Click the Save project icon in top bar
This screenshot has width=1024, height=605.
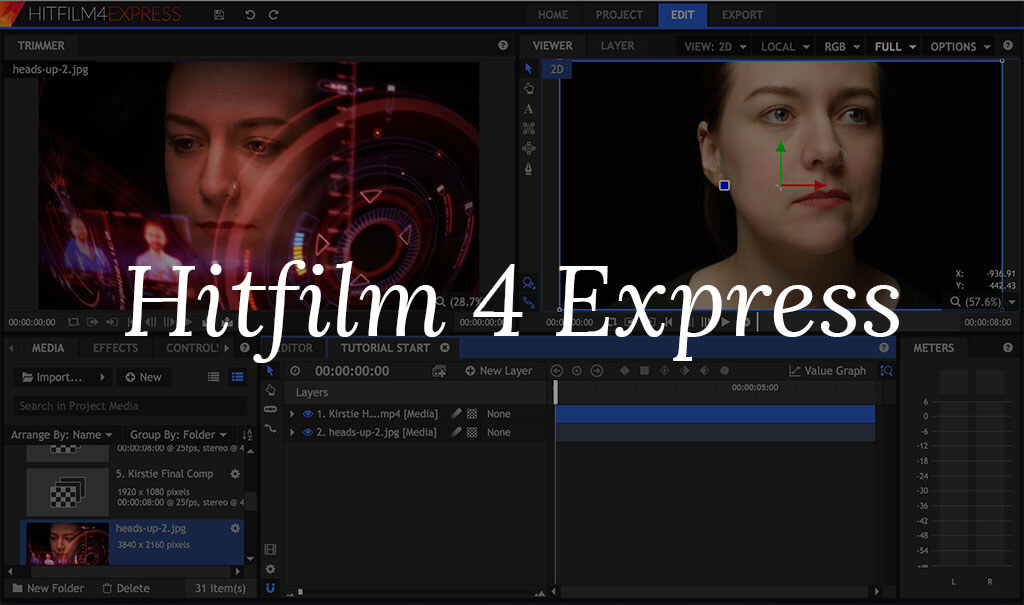(x=219, y=14)
